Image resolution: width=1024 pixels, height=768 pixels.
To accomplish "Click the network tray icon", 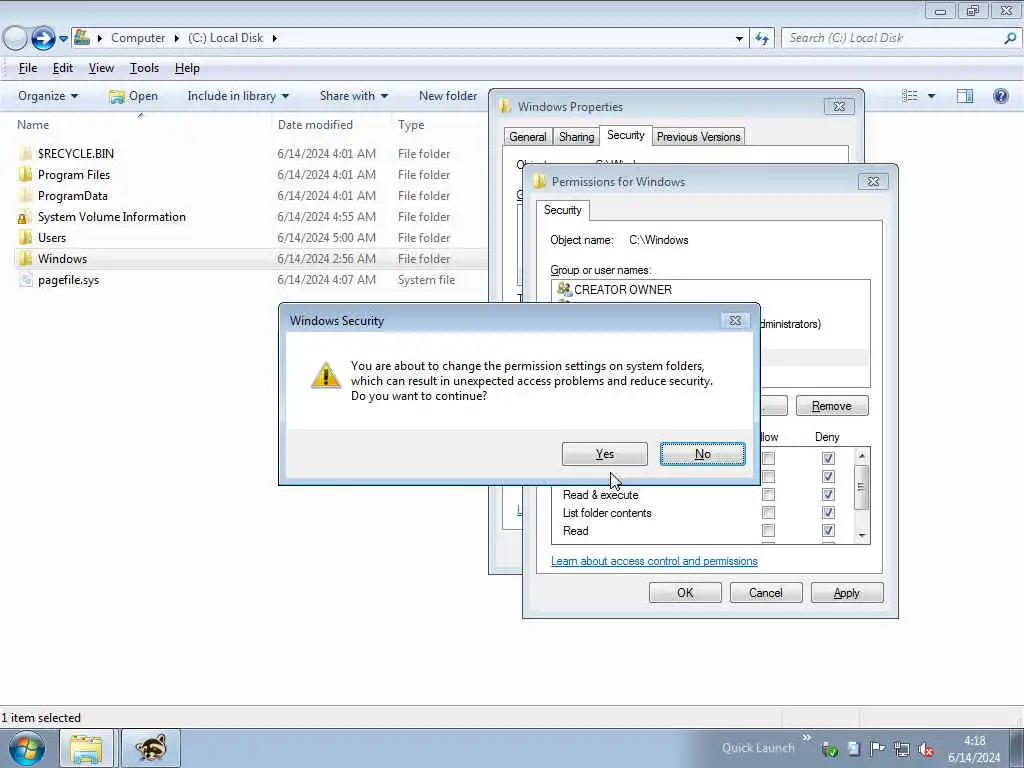I will pyautogui.click(x=902, y=749).
